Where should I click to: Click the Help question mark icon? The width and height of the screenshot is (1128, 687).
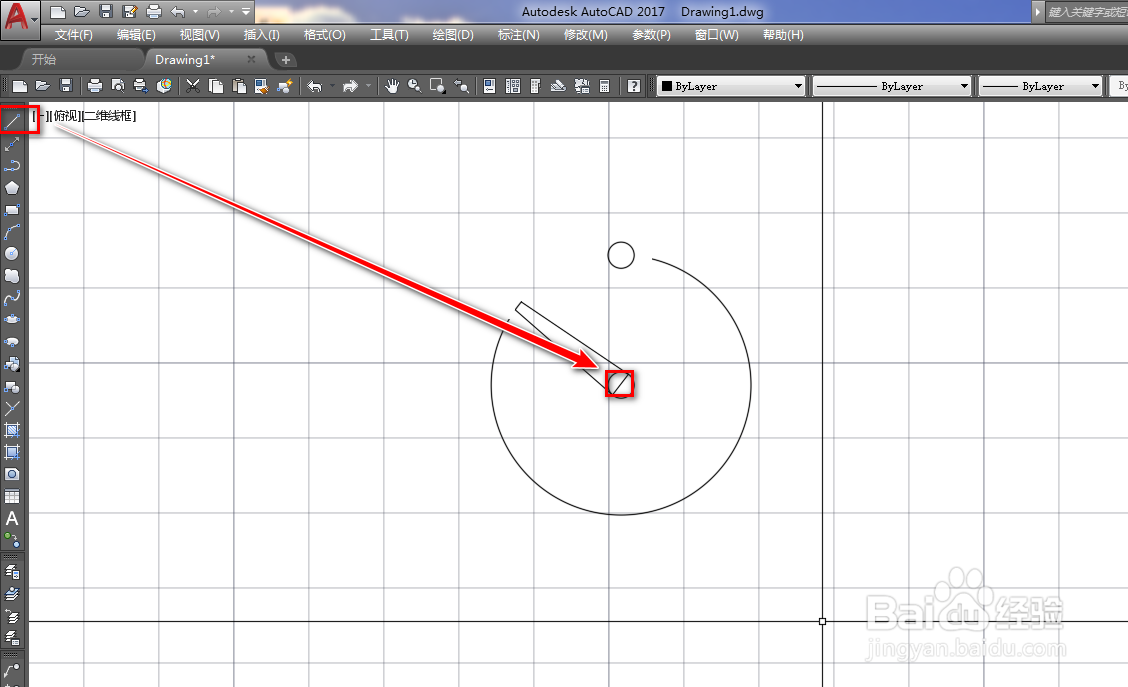(x=633, y=86)
